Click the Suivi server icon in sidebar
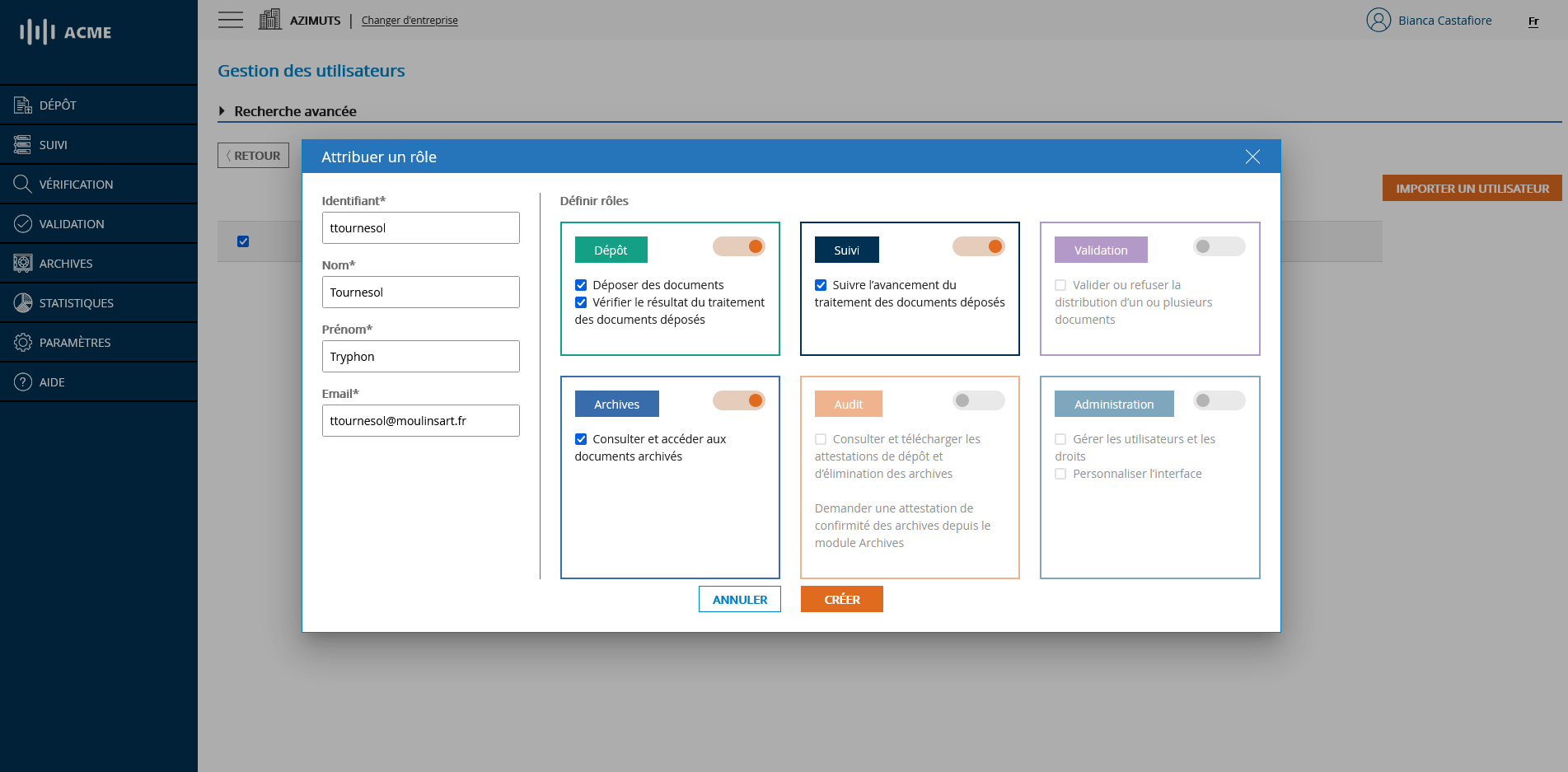1568x772 pixels. 23,144
